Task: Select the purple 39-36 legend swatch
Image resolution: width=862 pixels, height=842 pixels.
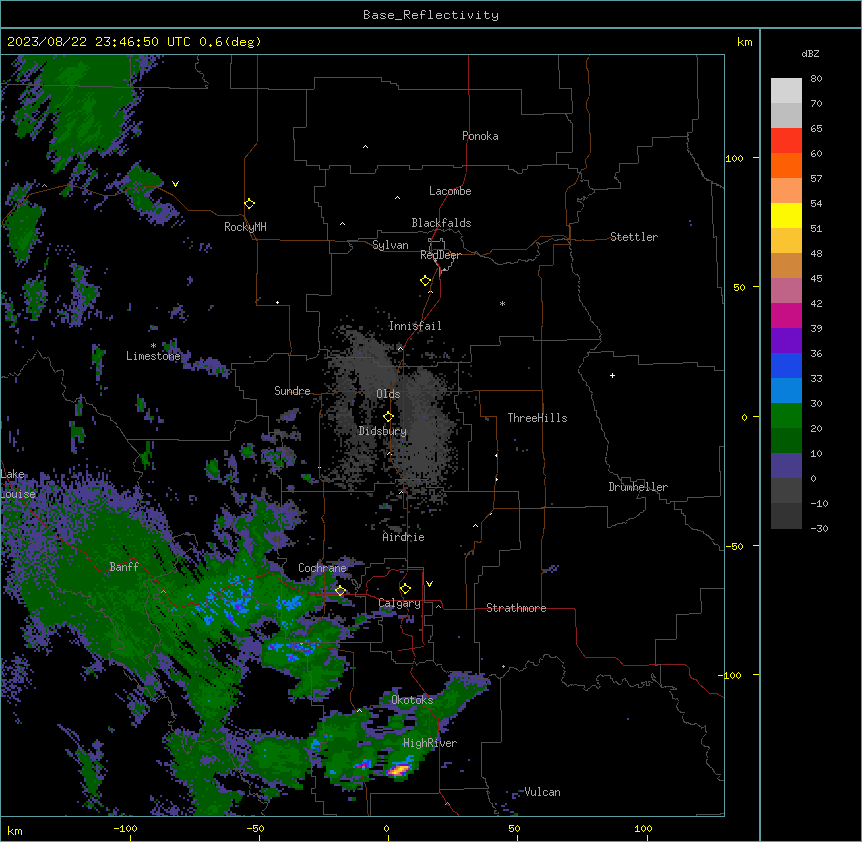Action: pos(786,341)
